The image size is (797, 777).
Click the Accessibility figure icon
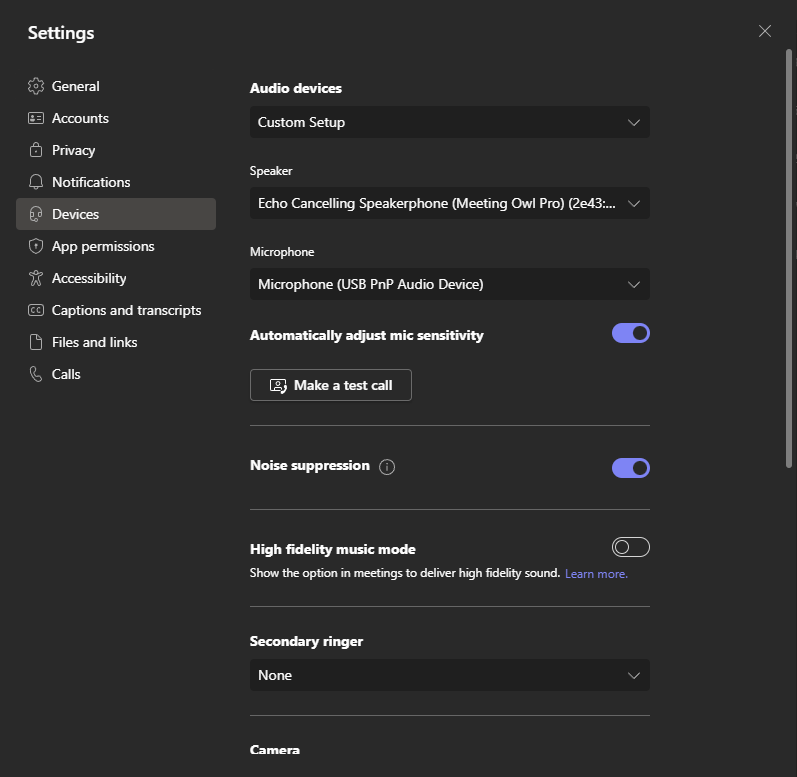(x=36, y=278)
